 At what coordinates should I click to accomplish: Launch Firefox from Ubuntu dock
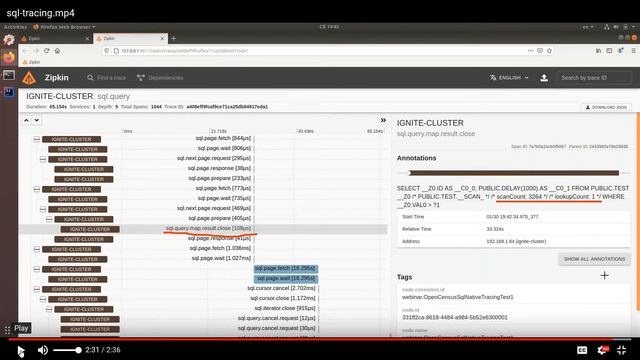tap(9, 57)
